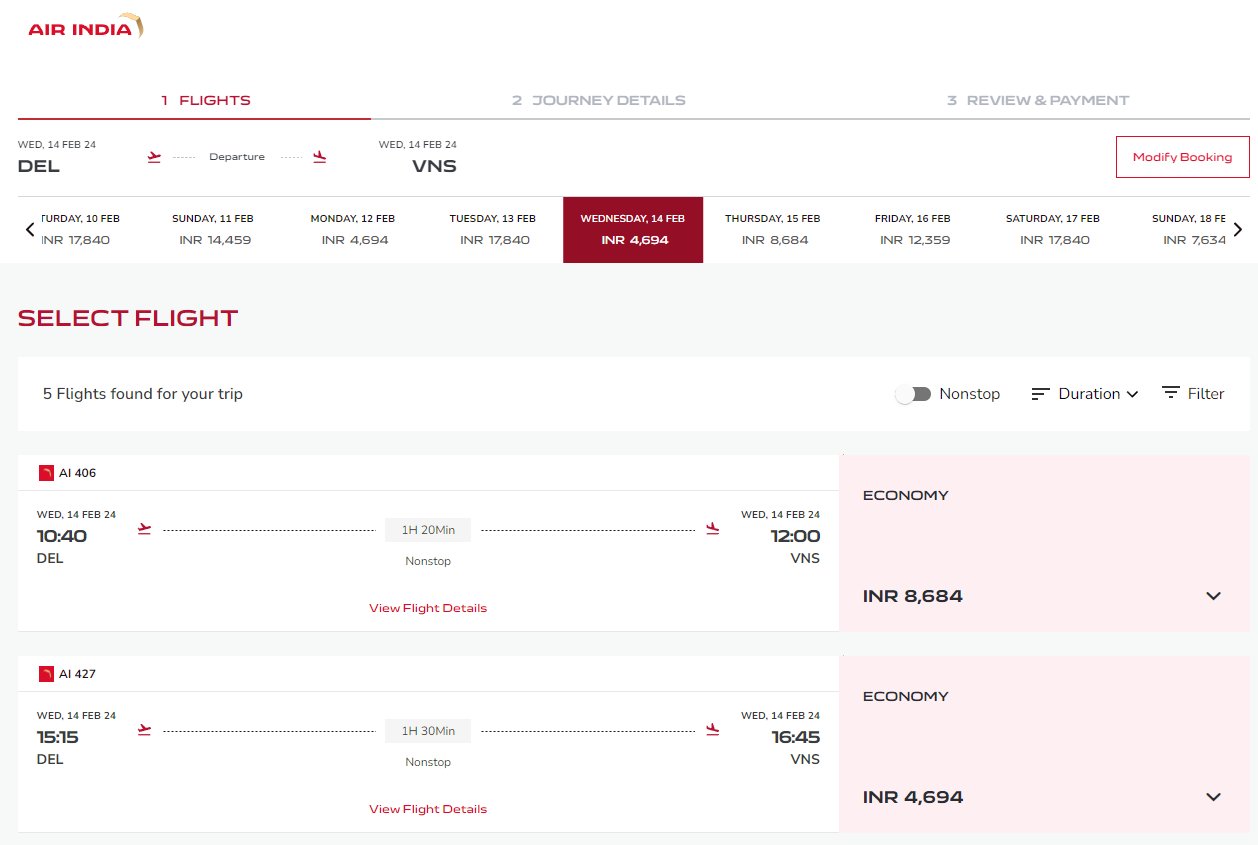Select Wednesday, 14 Feb date tab

(x=633, y=229)
